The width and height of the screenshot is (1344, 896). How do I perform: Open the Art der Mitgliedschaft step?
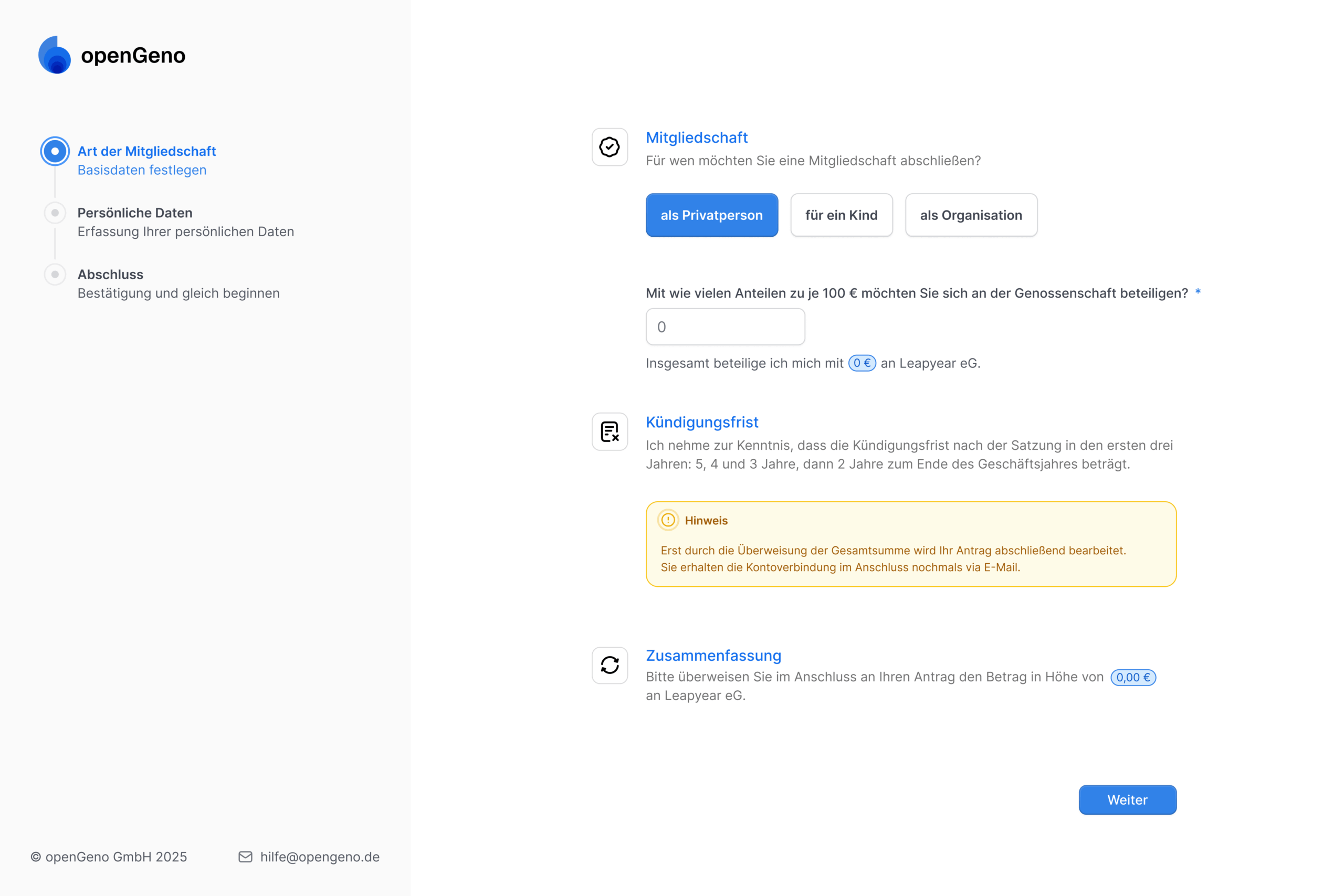pyautogui.click(x=147, y=151)
